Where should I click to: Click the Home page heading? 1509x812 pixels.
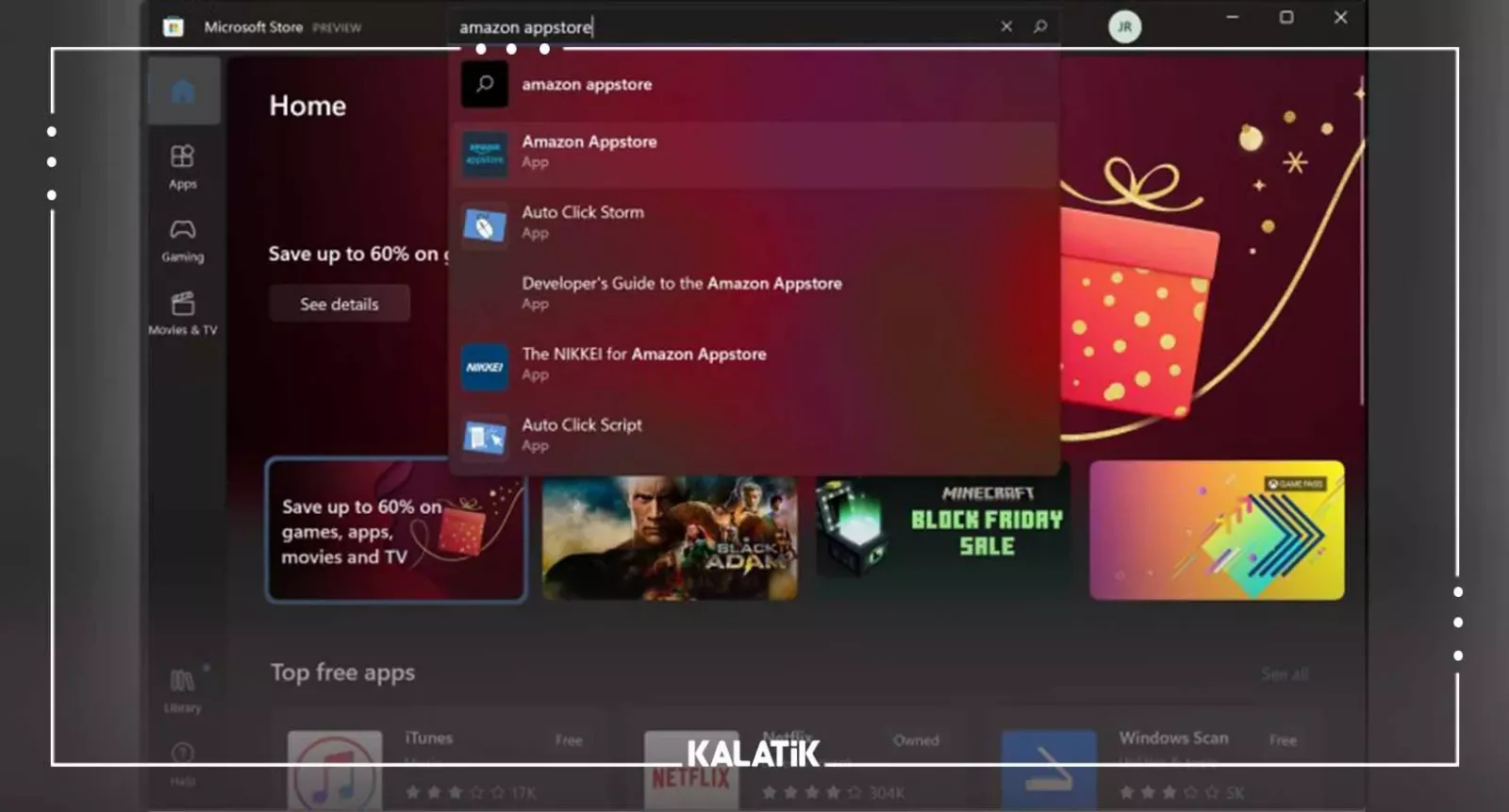click(307, 106)
